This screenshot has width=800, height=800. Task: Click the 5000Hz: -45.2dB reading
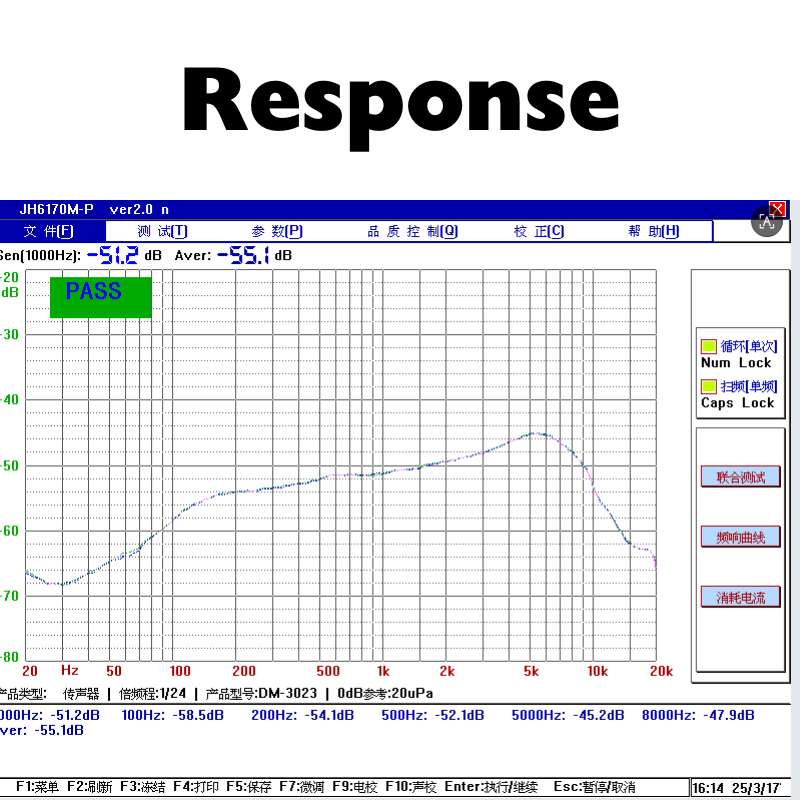pos(568,715)
